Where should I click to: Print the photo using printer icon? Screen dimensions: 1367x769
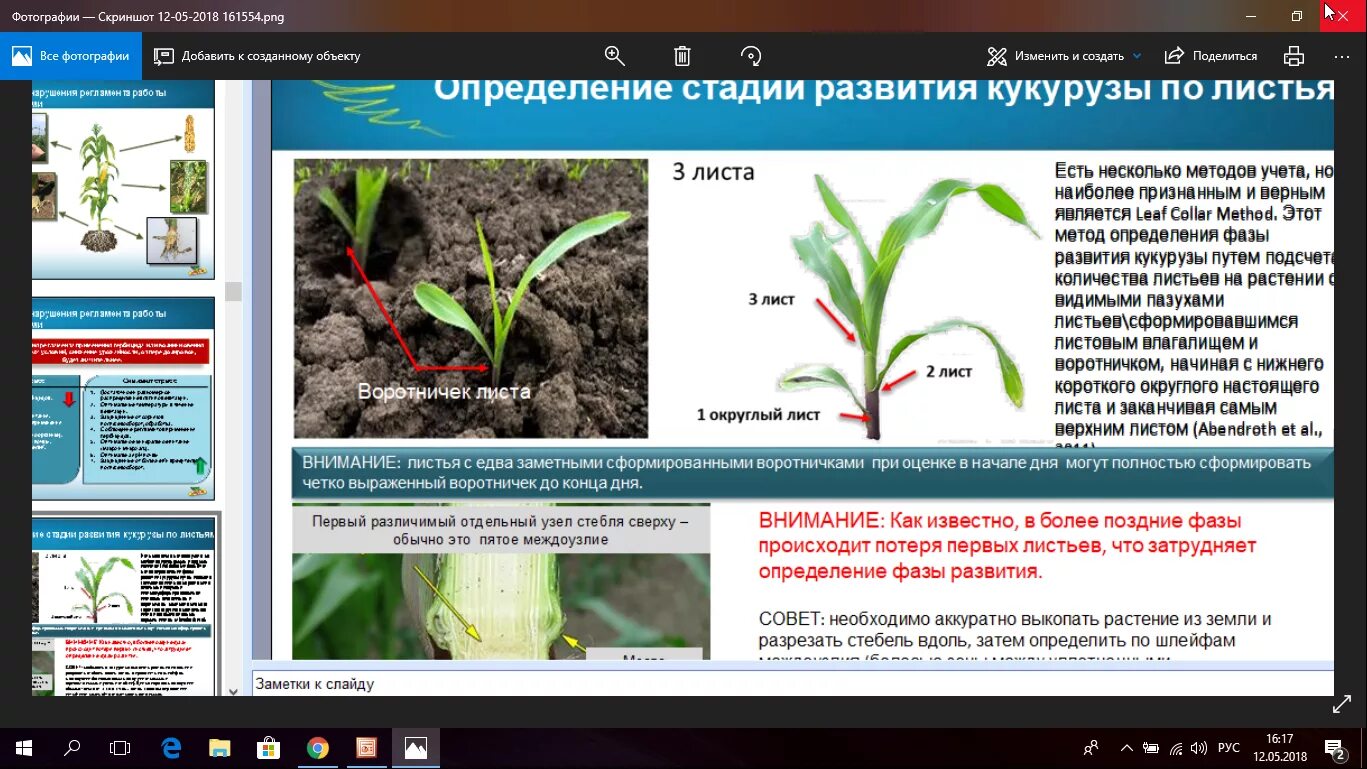(x=1294, y=56)
